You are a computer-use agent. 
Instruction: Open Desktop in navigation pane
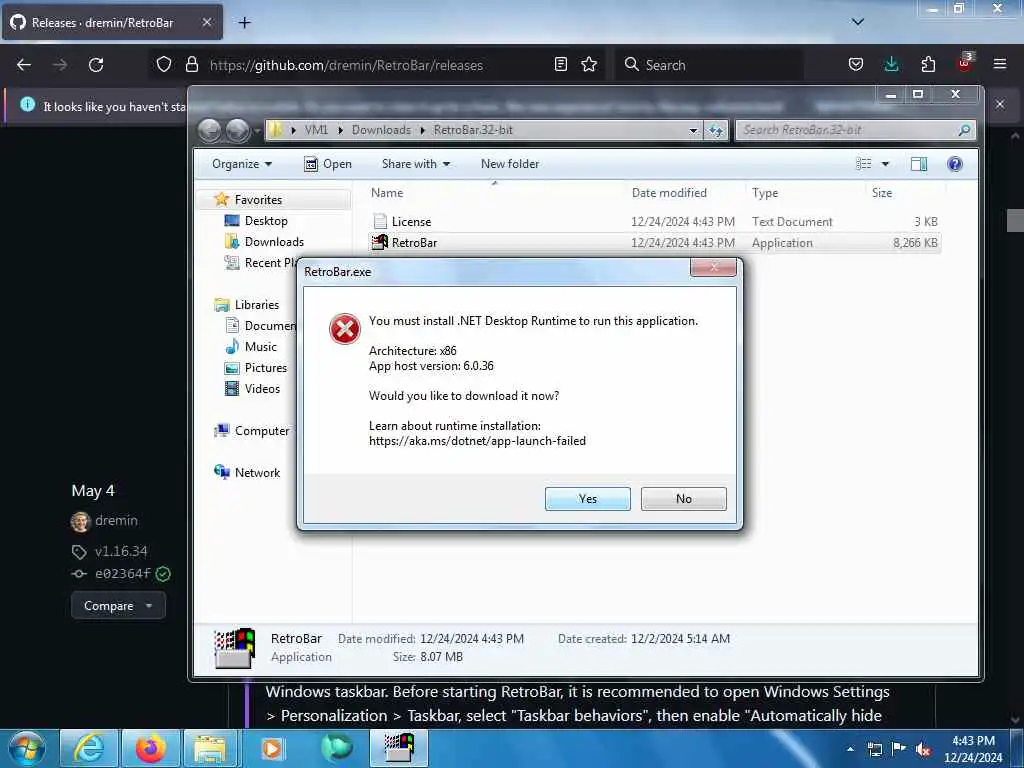(x=265, y=221)
